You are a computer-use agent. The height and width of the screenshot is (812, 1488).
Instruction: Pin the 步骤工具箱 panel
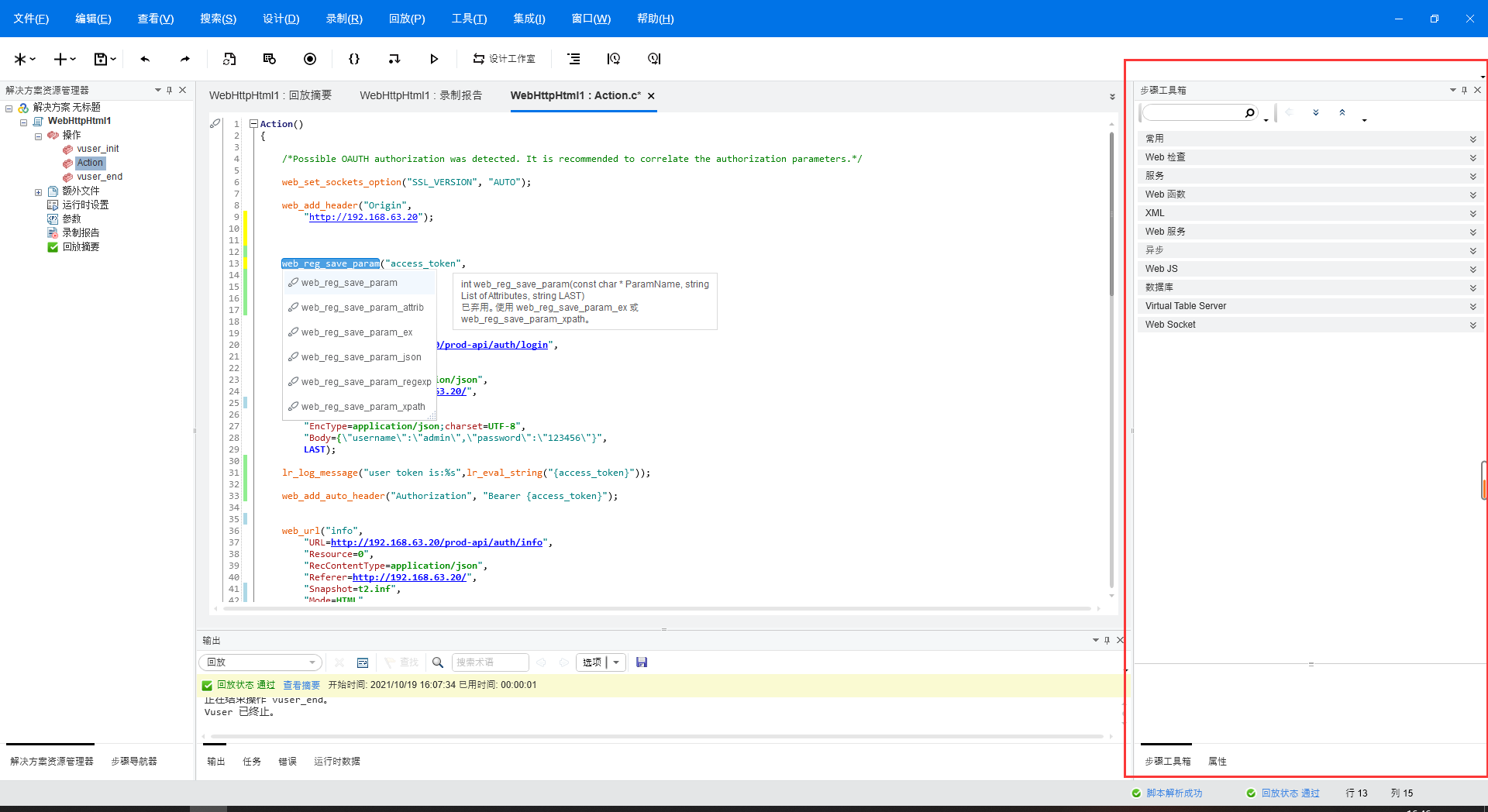click(x=1464, y=90)
